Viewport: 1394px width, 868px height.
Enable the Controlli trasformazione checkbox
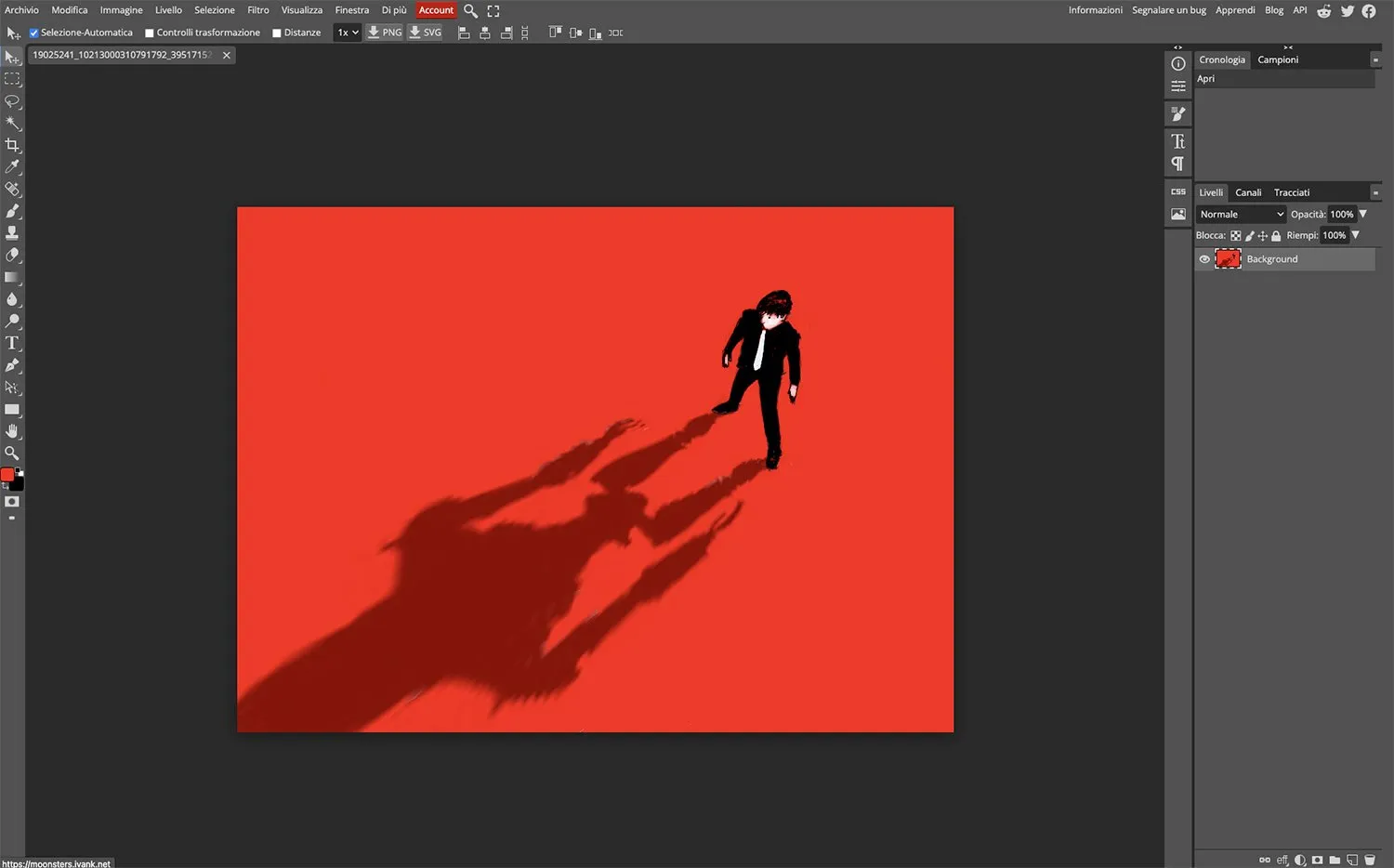(x=149, y=32)
